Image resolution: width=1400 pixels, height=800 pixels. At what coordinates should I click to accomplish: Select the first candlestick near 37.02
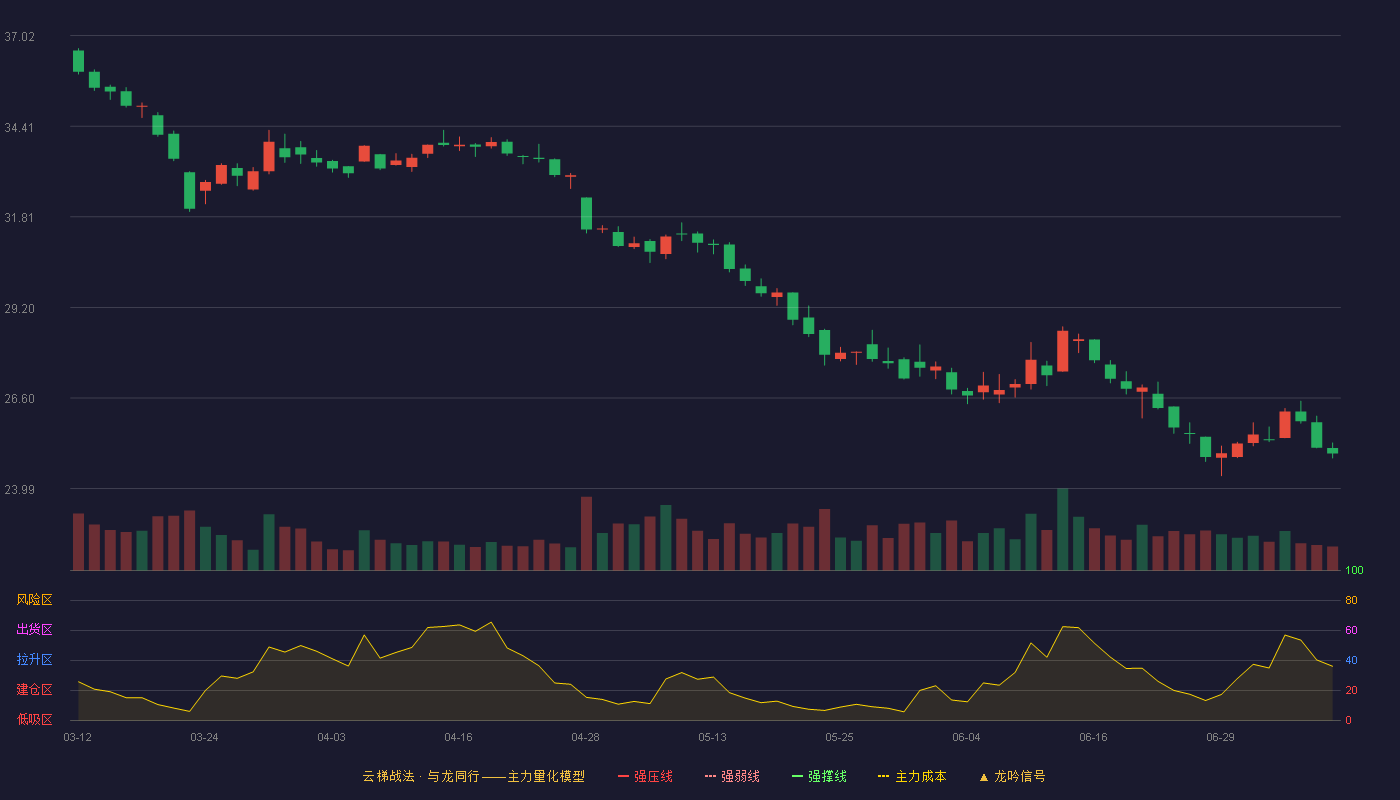pos(78,61)
